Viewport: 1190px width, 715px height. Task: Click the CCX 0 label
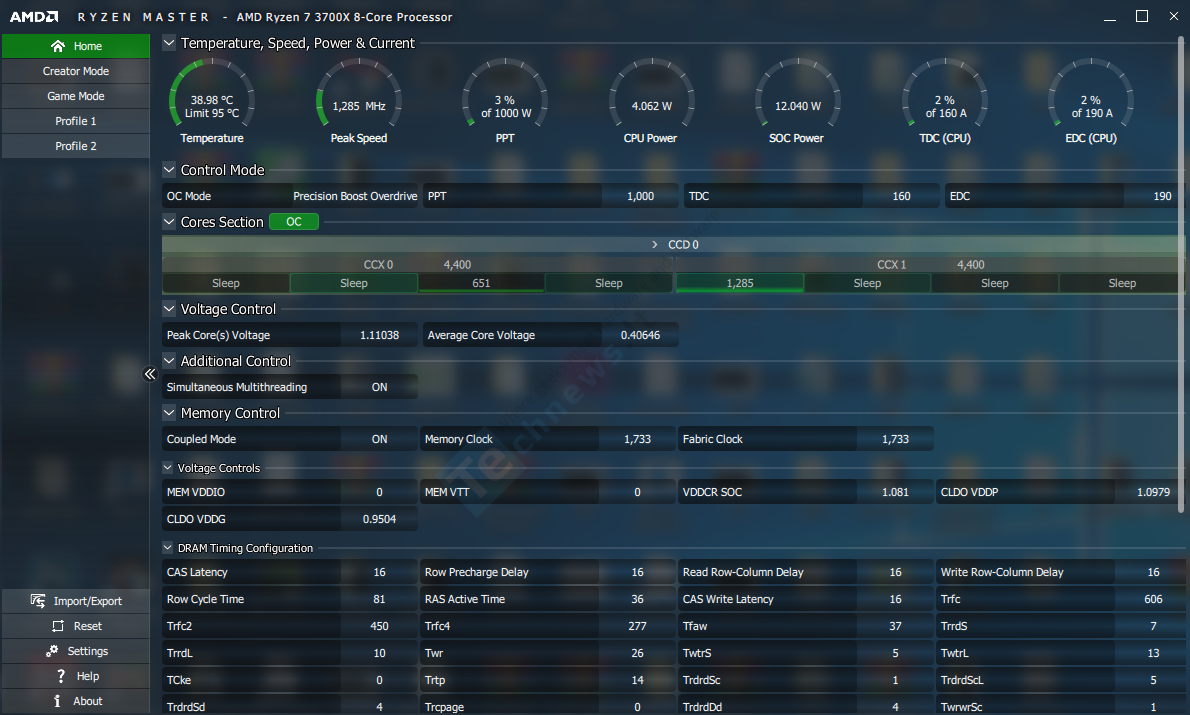pyautogui.click(x=379, y=265)
